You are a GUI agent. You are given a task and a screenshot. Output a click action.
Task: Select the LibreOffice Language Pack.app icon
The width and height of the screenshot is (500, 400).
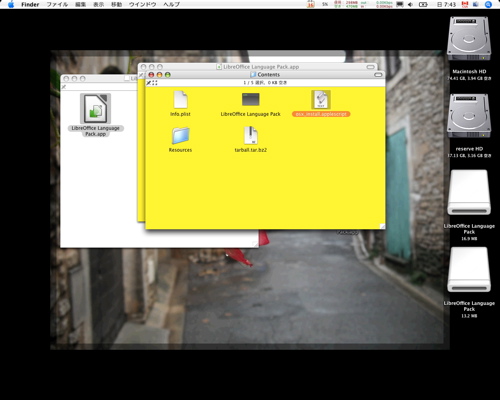96,108
